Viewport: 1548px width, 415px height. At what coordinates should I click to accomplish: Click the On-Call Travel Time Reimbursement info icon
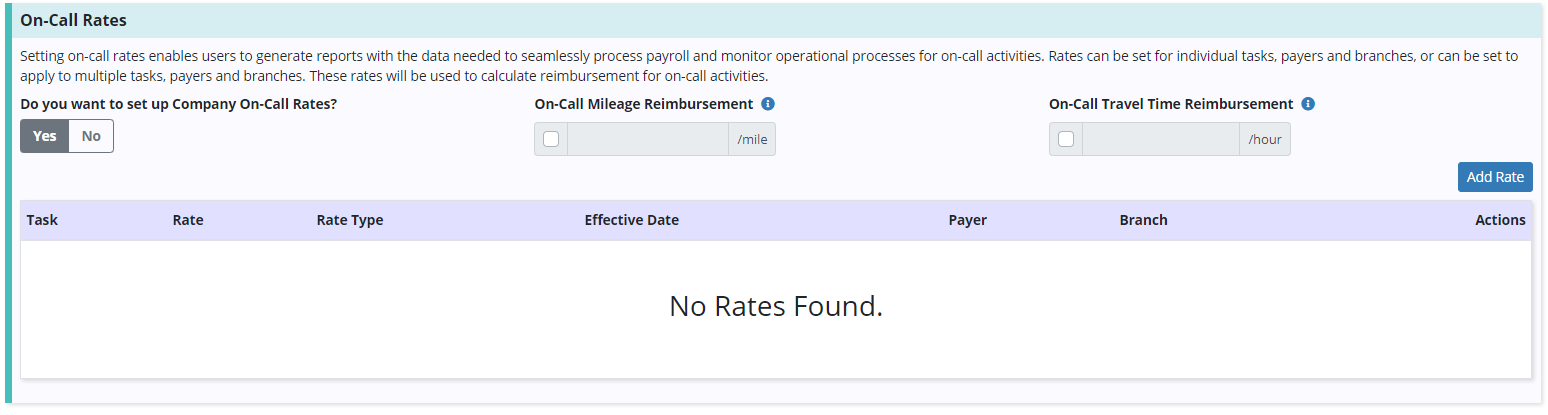coord(1308,104)
